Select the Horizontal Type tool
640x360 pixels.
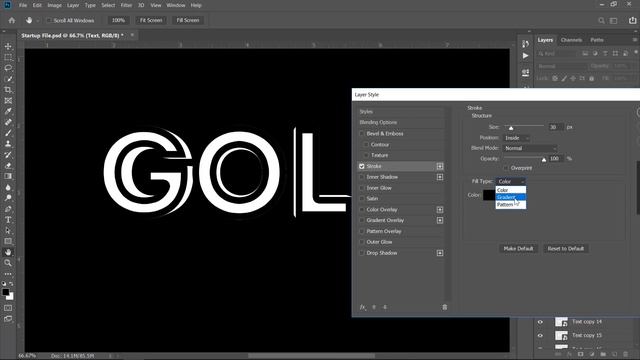point(8,220)
